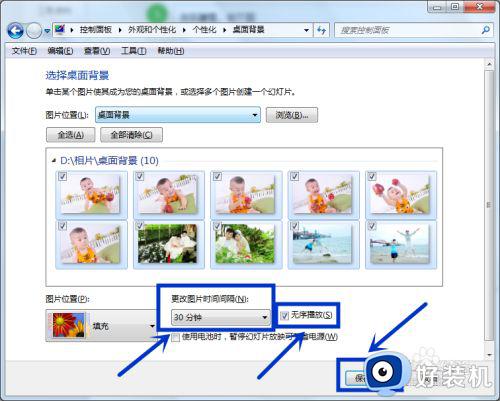Image resolution: width=500 pixels, height=401 pixels.
Task: Click 控制面板 in the breadcrumb
Action: [x=95, y=30]
